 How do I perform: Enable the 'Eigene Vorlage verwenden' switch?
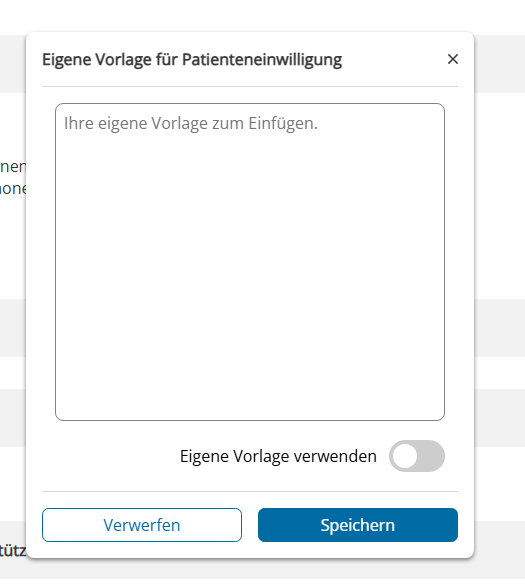point(417,456)
